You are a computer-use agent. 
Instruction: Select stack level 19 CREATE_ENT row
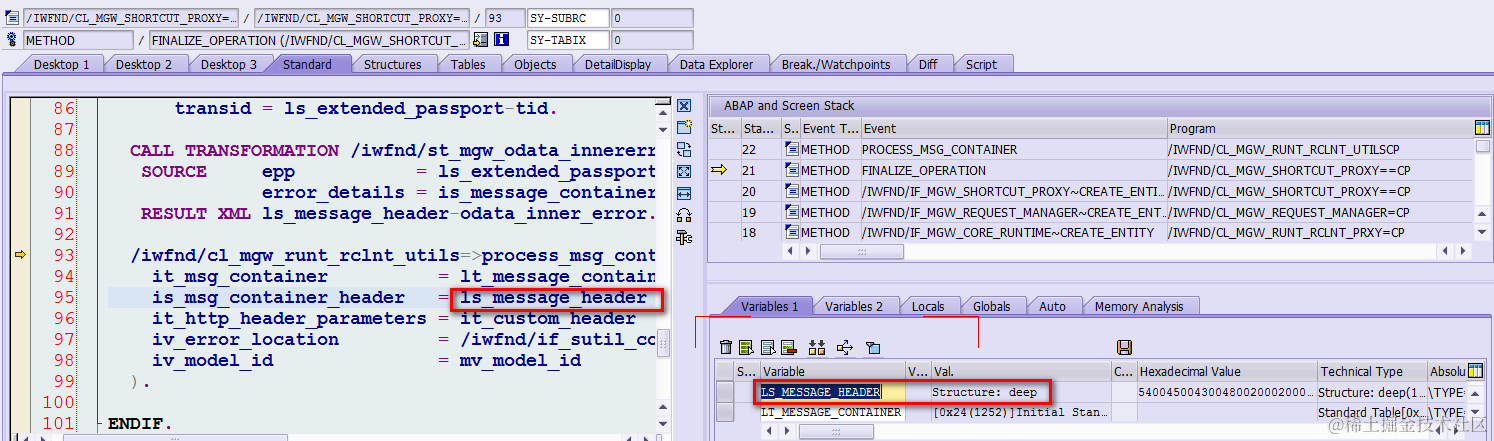(x=1092, y=212)
